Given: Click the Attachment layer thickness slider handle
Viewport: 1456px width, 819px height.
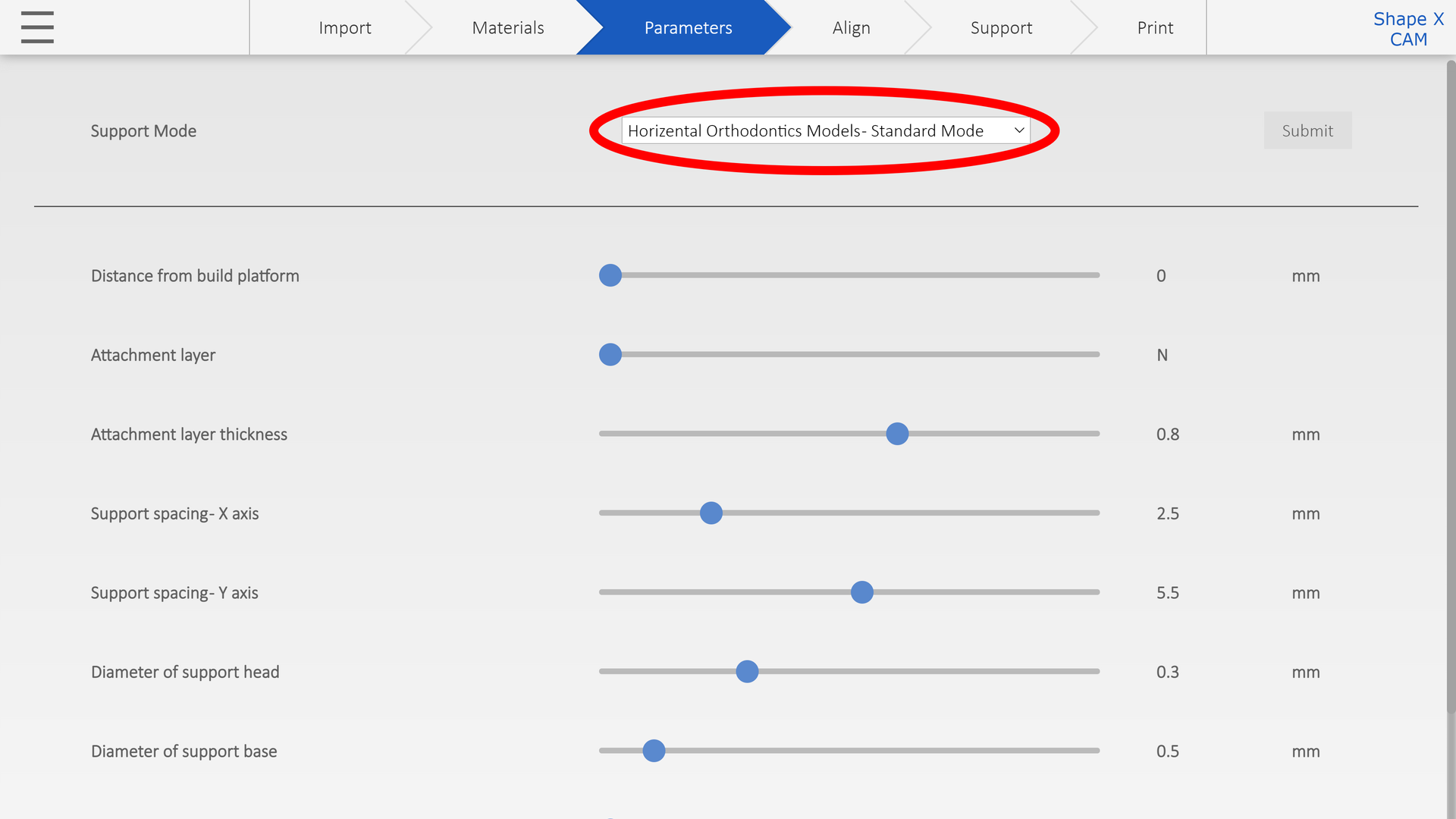Looking at the screenshot, I should point(897,434).
